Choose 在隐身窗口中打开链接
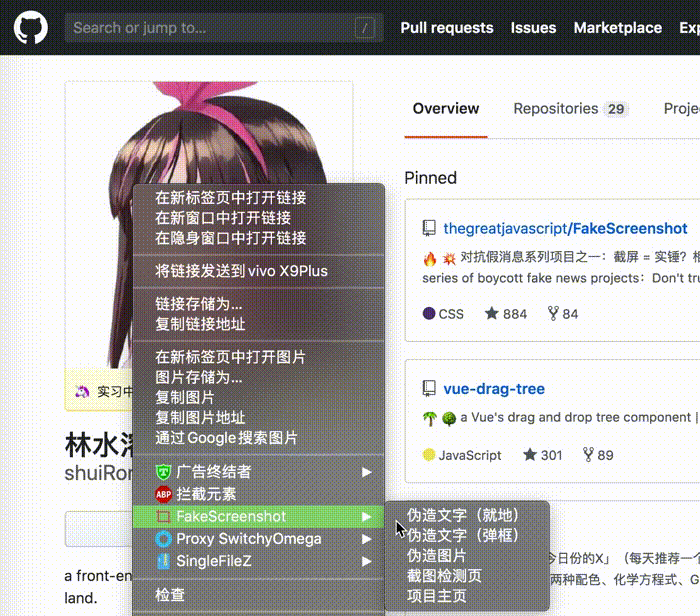 click(259, 238)
